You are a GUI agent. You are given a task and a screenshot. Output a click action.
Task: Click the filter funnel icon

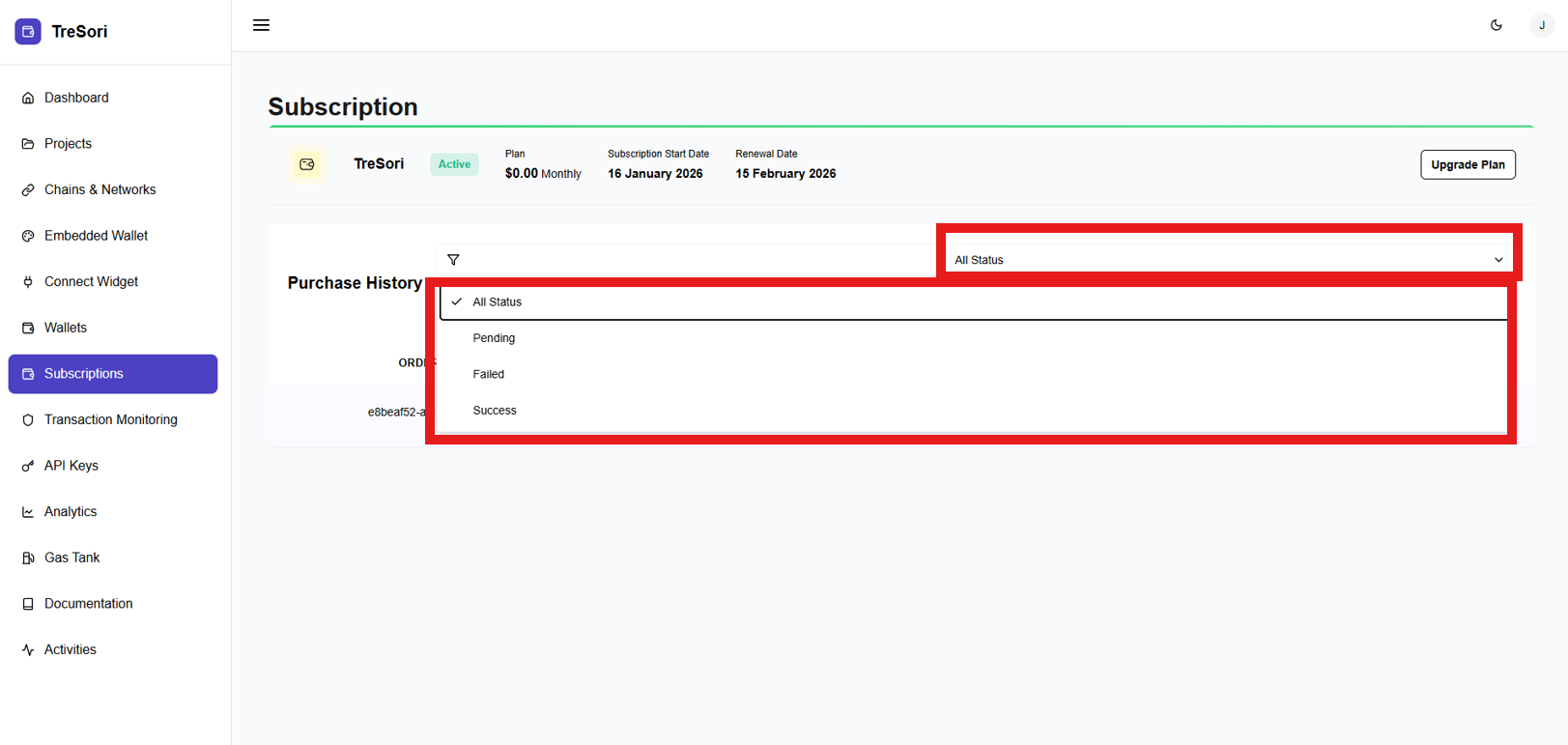click(x=453, y=260)
